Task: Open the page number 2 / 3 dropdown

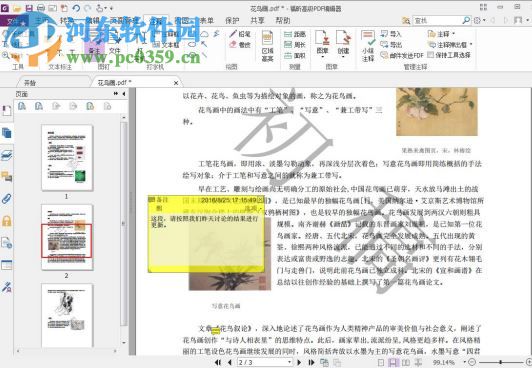Action: 290,362
